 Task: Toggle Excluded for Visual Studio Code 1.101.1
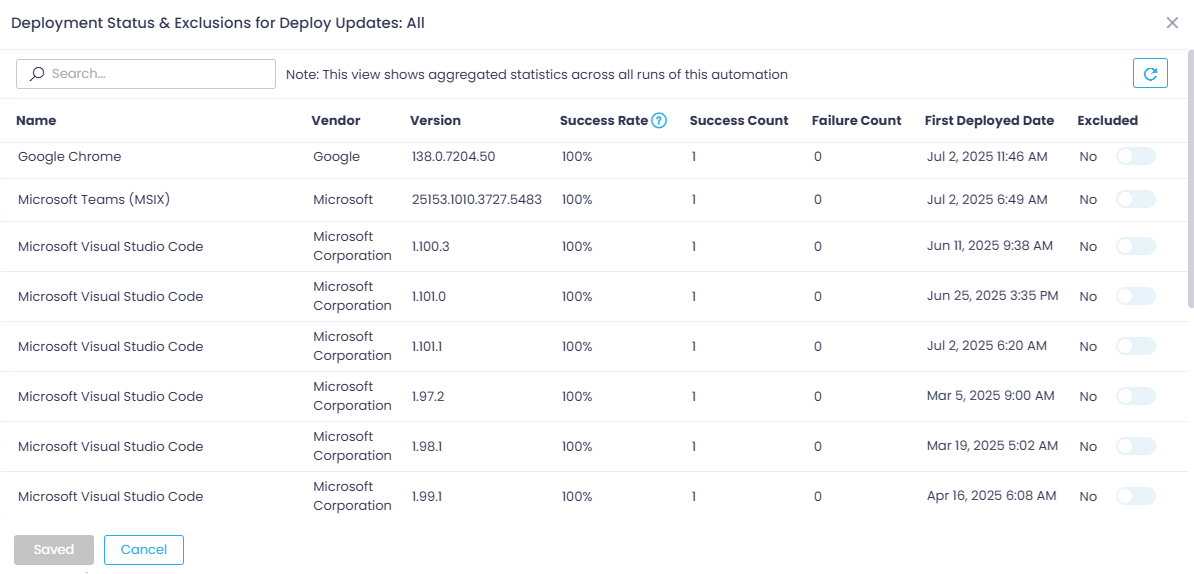pyautogui.click(x=1135, y=346)
